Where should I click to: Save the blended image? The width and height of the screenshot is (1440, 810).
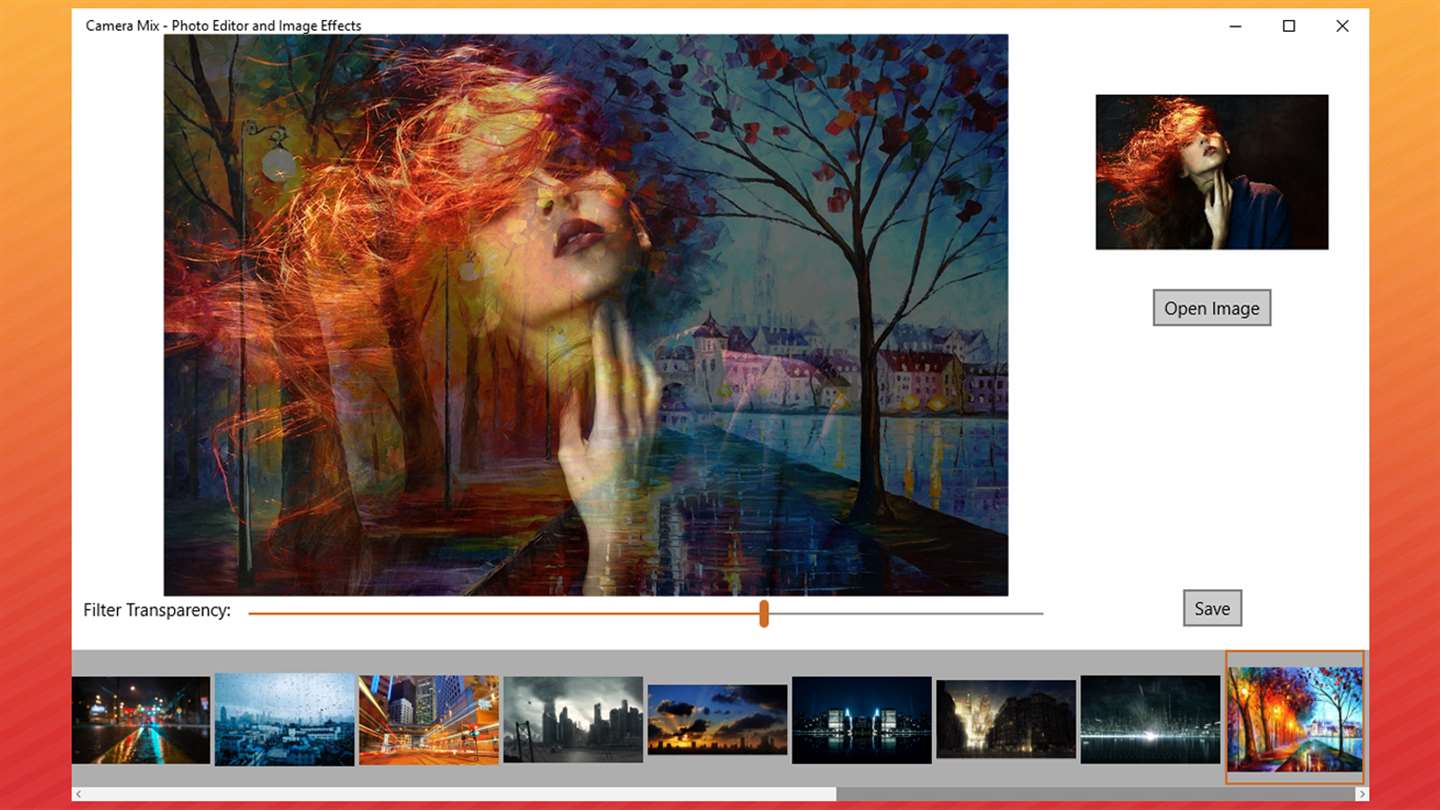tap(1212, 608)
